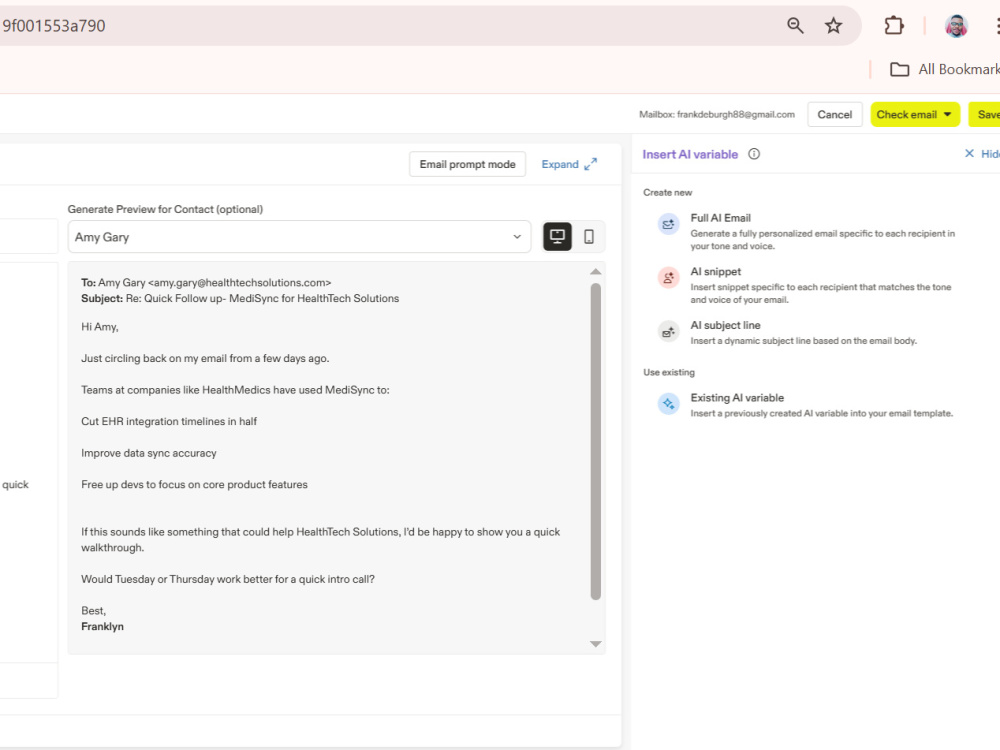The image size is (1000, 750).
Task: Click the browser address bar URL
Action: (x=54, y=26)
